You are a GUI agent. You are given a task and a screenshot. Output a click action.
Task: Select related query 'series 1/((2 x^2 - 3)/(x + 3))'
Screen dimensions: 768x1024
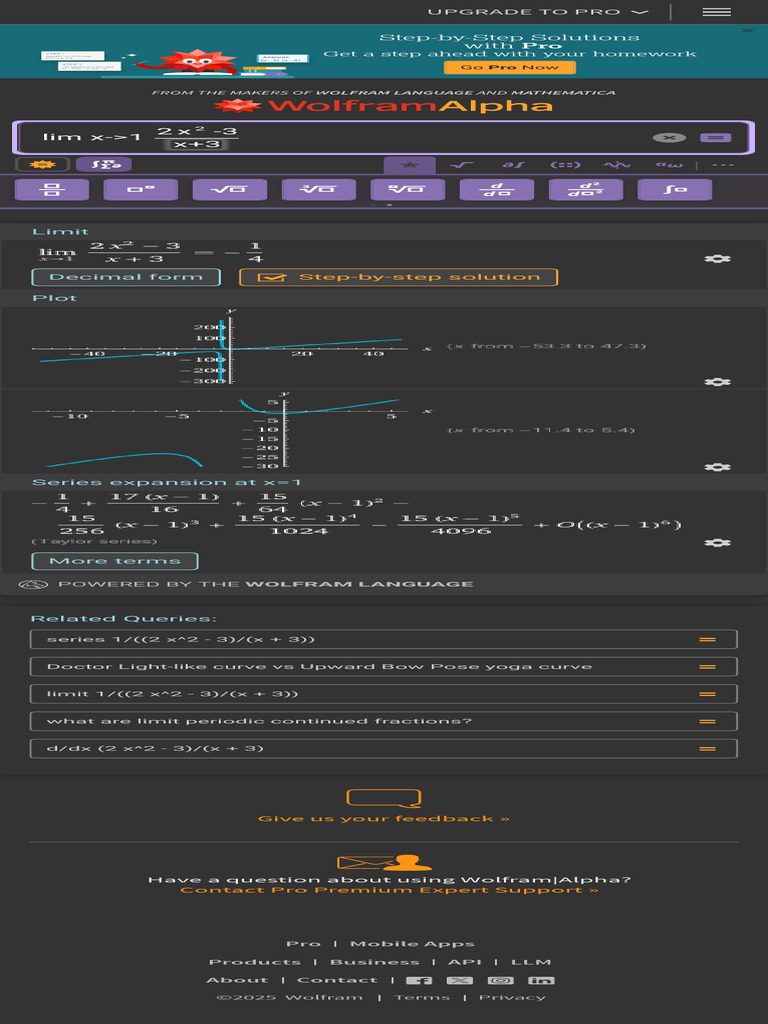tap(383, 639)
